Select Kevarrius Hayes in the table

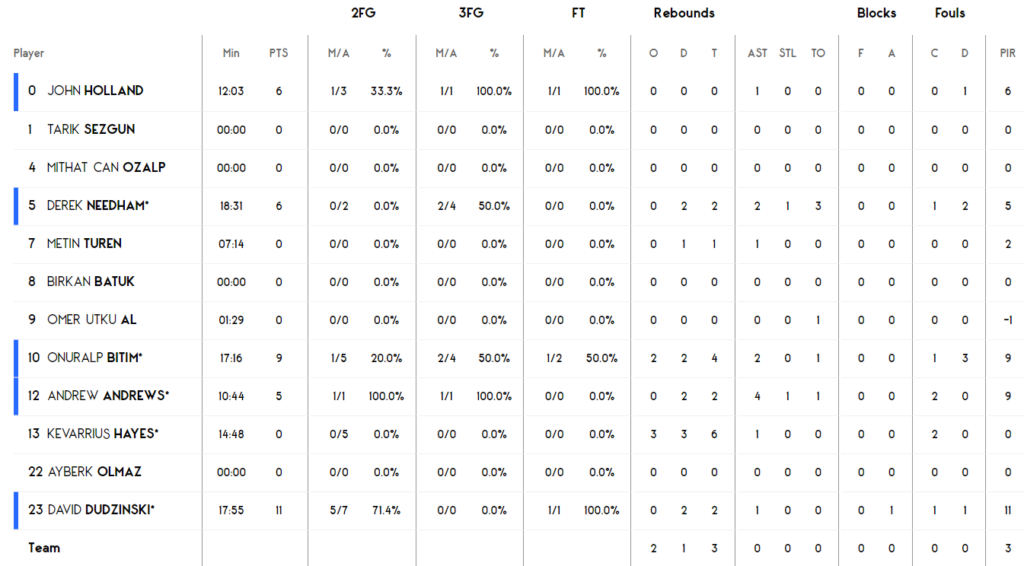pos(103,433)
